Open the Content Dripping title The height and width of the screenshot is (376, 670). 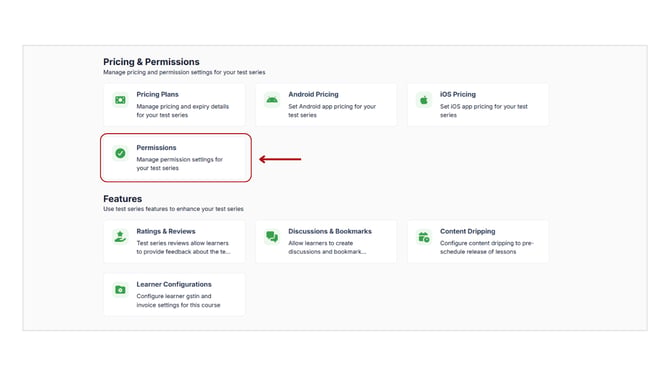click(x=467, y=231)
